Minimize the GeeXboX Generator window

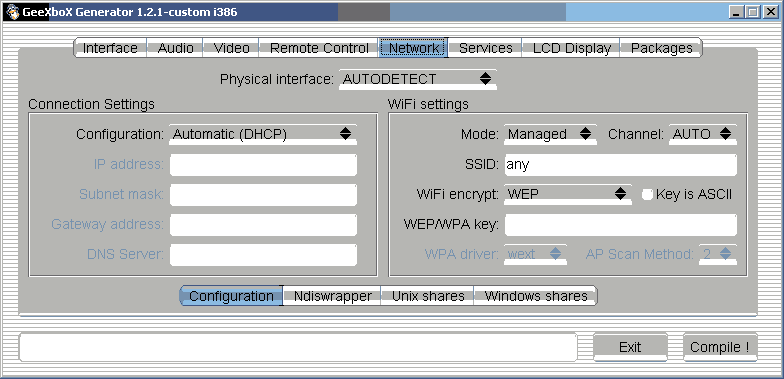[736, 12]
